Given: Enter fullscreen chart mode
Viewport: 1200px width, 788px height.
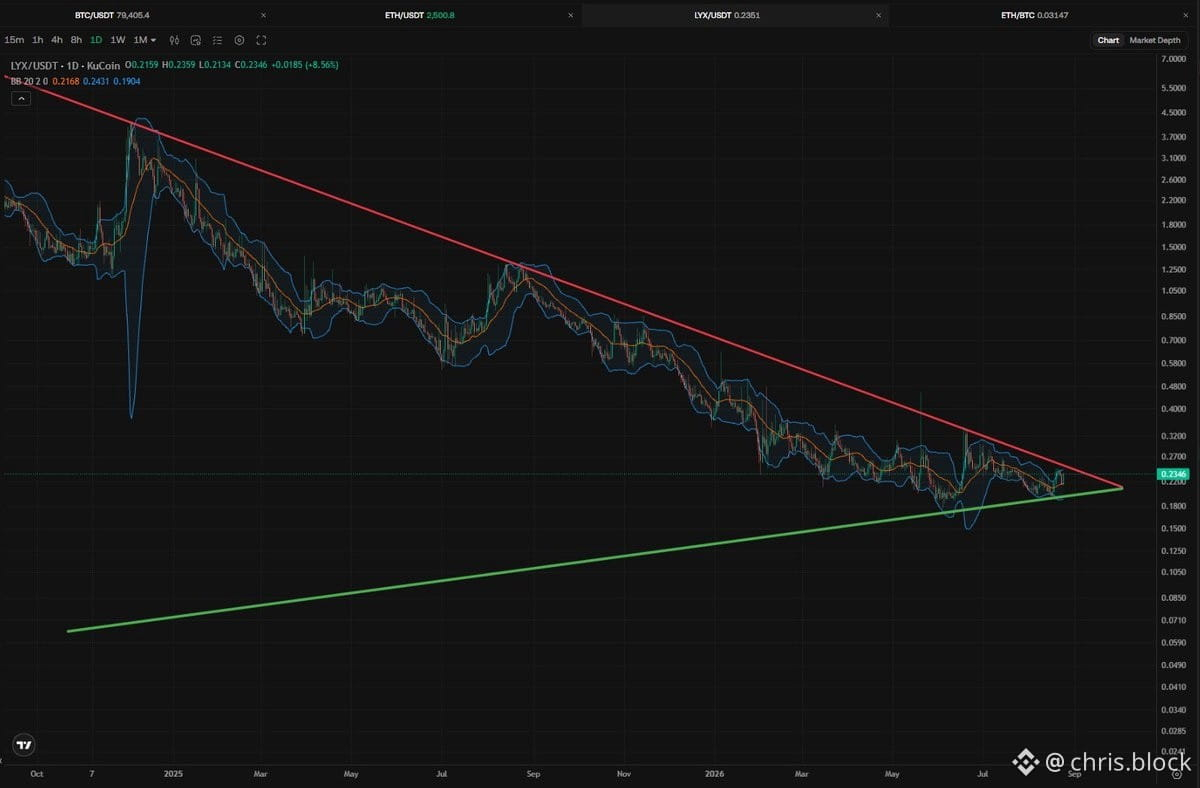Looking at the screenshot, I should [261, 40].
